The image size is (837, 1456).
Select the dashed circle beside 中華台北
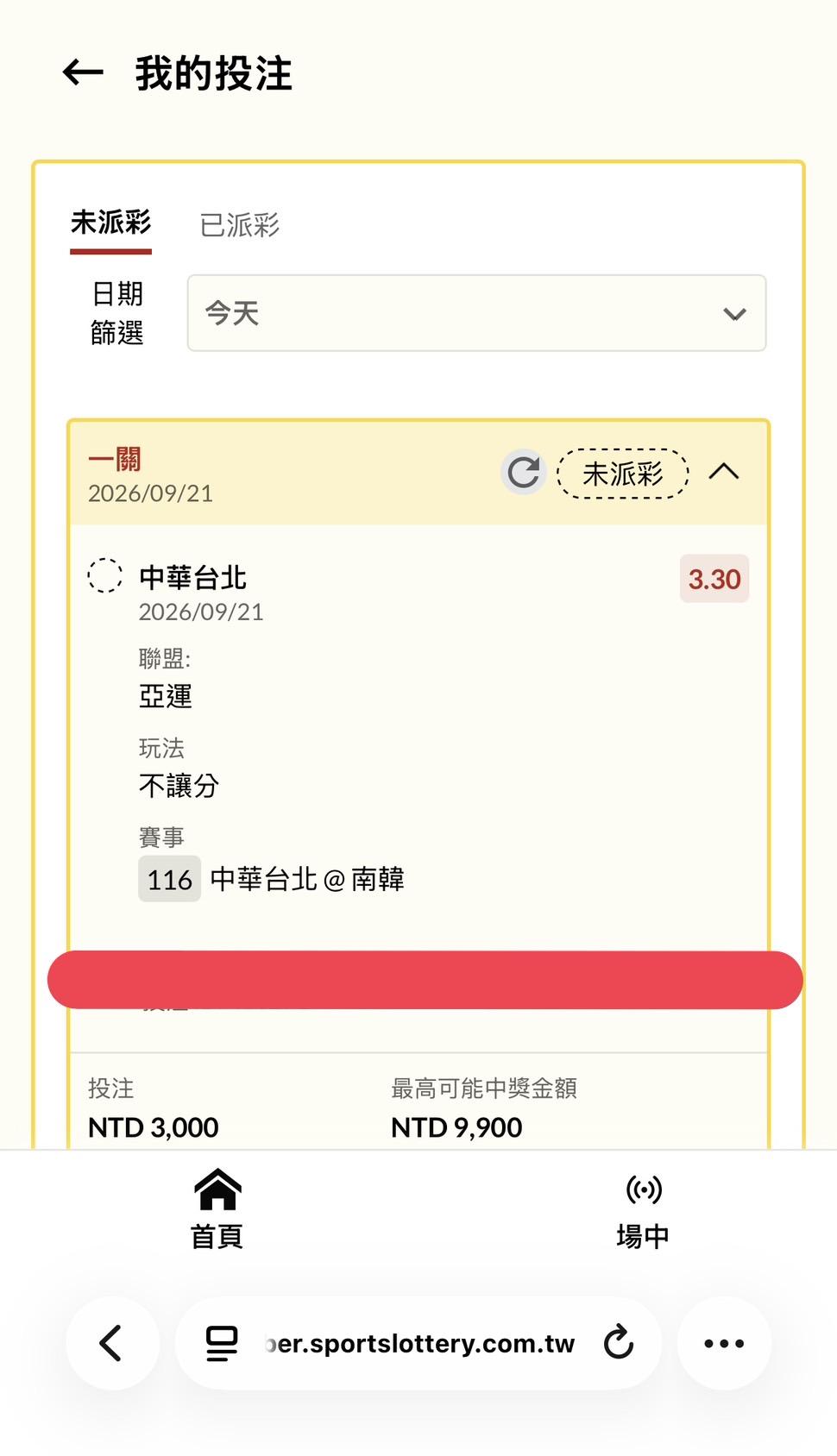click(105, 575)
